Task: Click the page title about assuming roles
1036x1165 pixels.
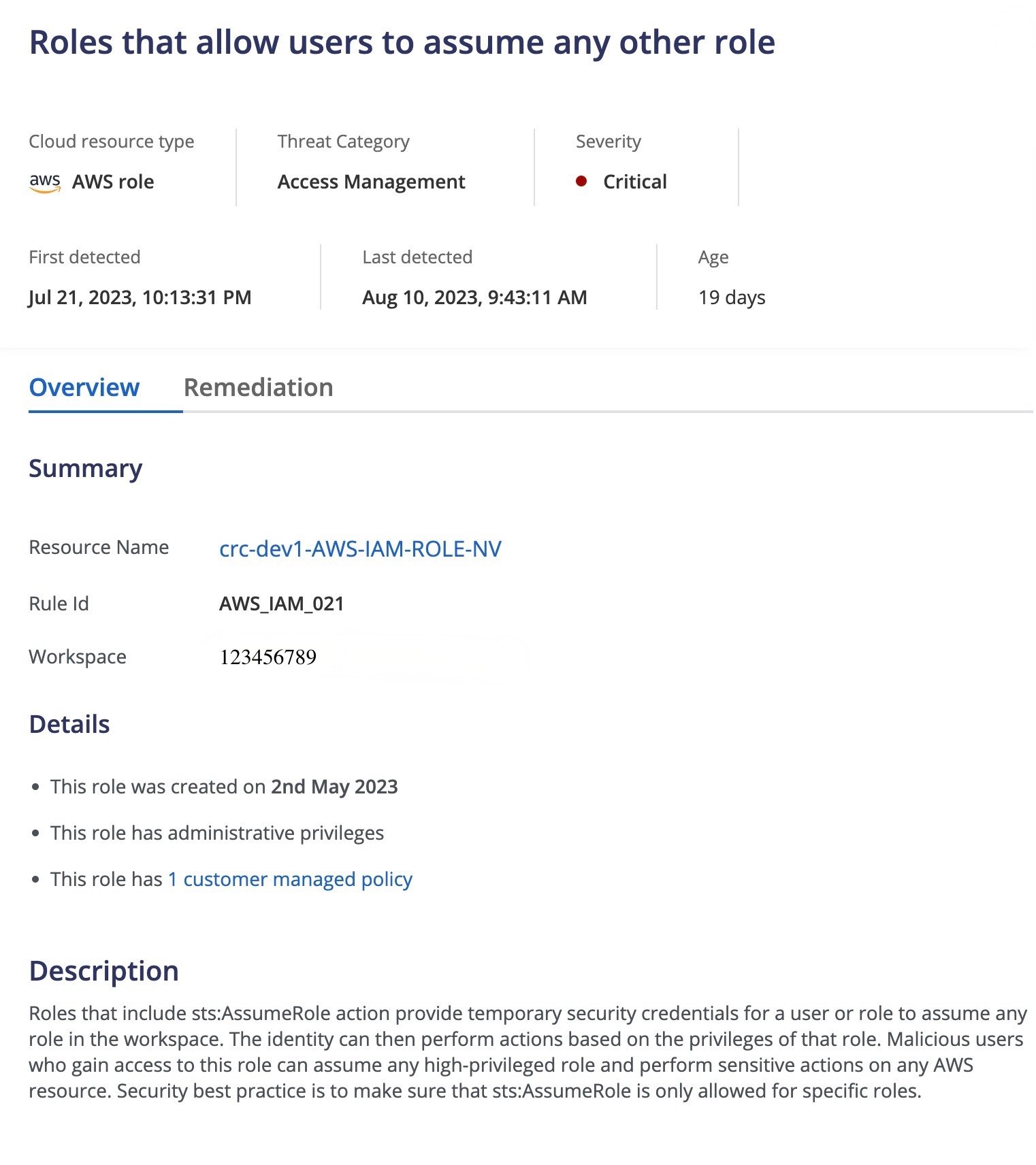Action: (402, 42)
